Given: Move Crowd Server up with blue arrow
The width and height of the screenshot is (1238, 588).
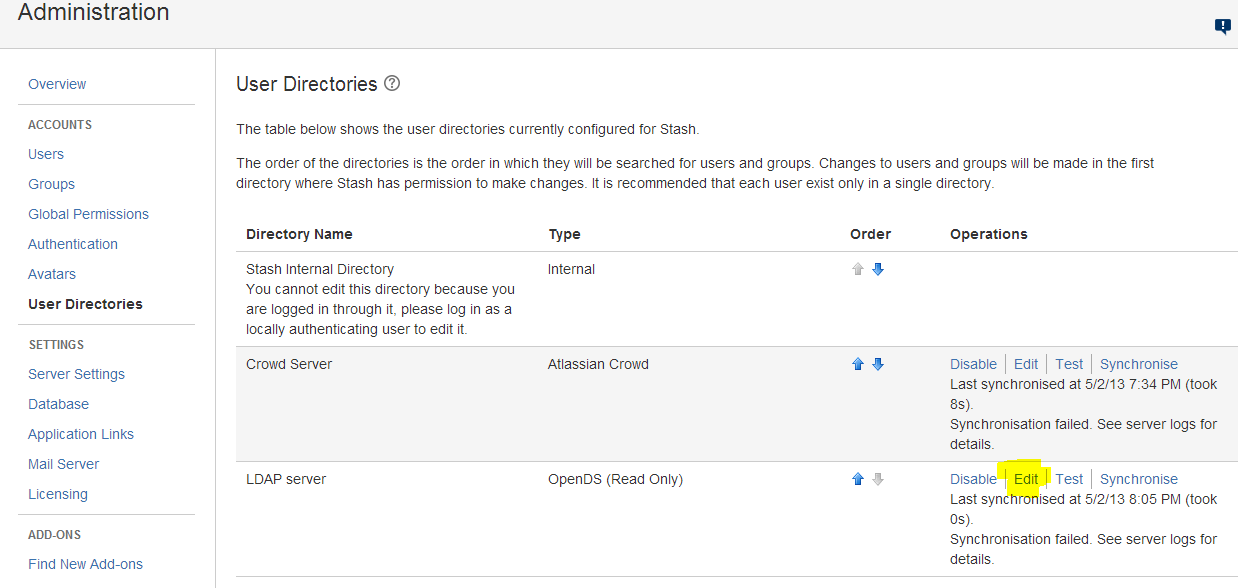Looking at the screenshot, I should 857,364.
